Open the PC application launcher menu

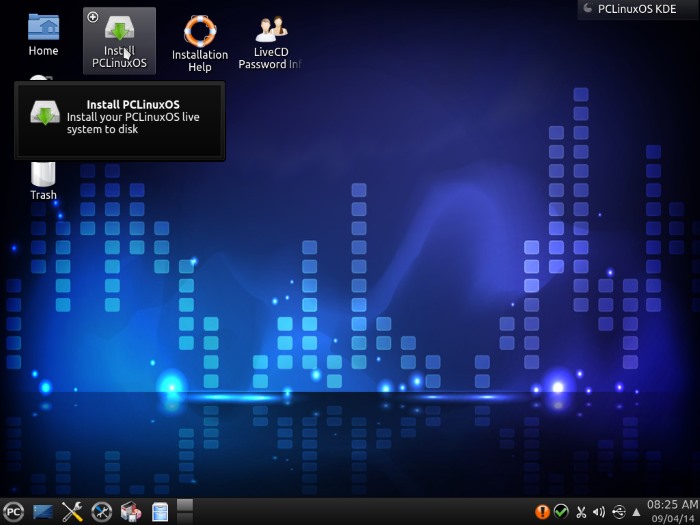click(13, 512)
